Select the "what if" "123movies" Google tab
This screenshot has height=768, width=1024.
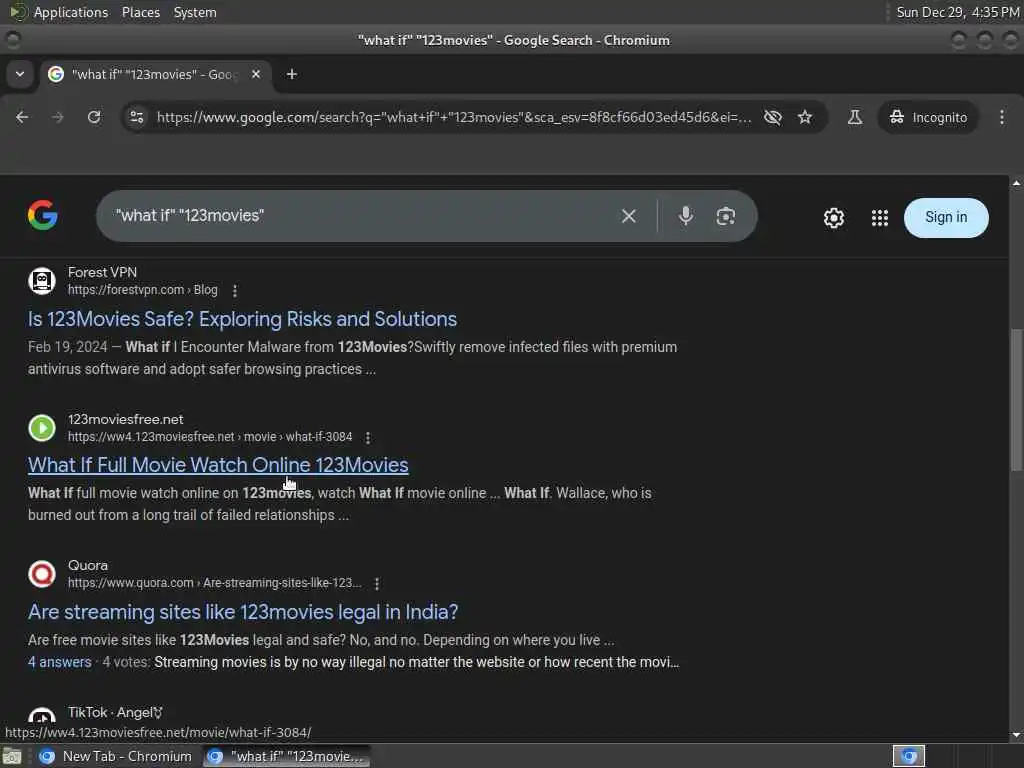(x=155, y=74)
